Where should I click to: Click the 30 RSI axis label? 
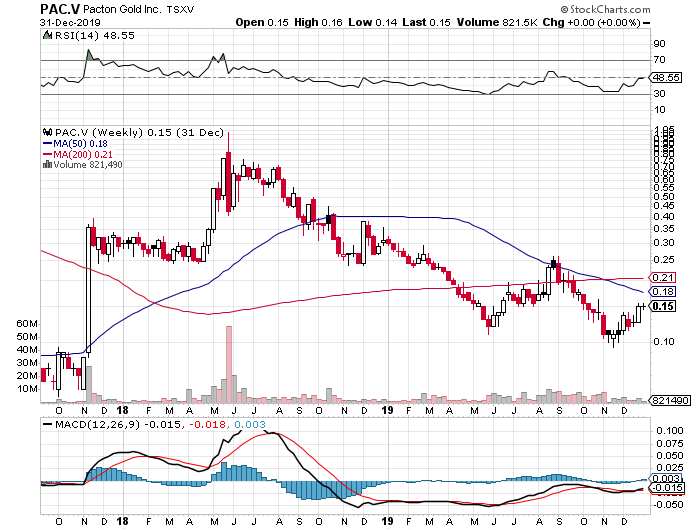pyautogui.click(x=659, y=94)
